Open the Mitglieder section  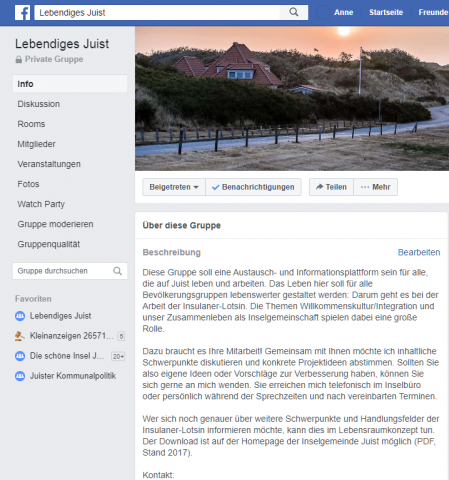[37, 144]
